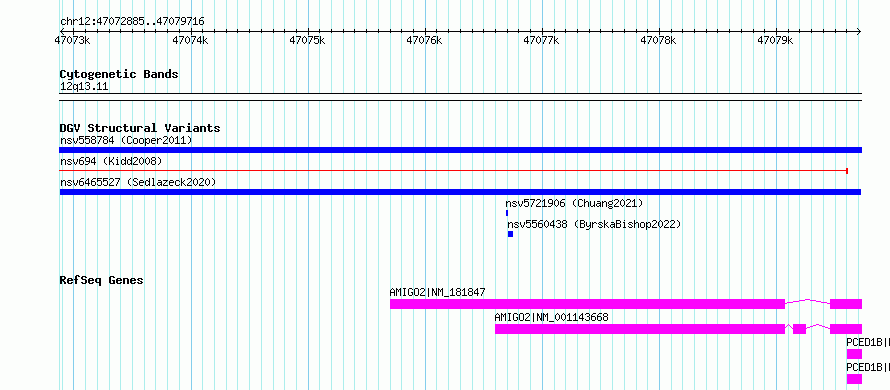
Task: Open the nsv6465527 (Sedlazeck2020) label
Action: tap(138, 182)
